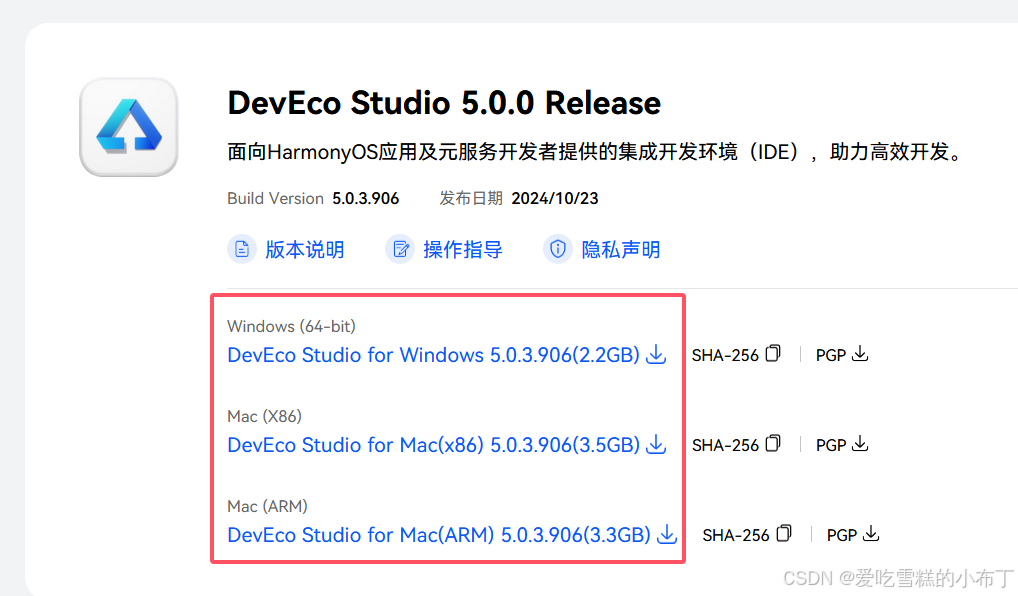Image resolution: width=1018 pixels, height=596 pixels.
Task: Download DevEco Studio for Windows 5.0.3.906
Action: (433, 355)
